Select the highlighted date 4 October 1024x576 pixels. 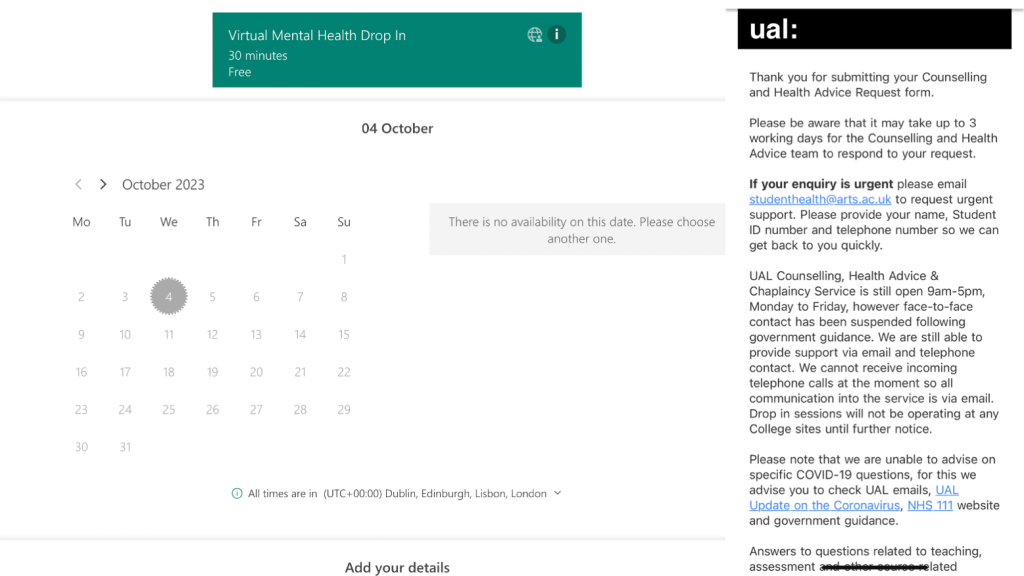click(x=169, y=296)
